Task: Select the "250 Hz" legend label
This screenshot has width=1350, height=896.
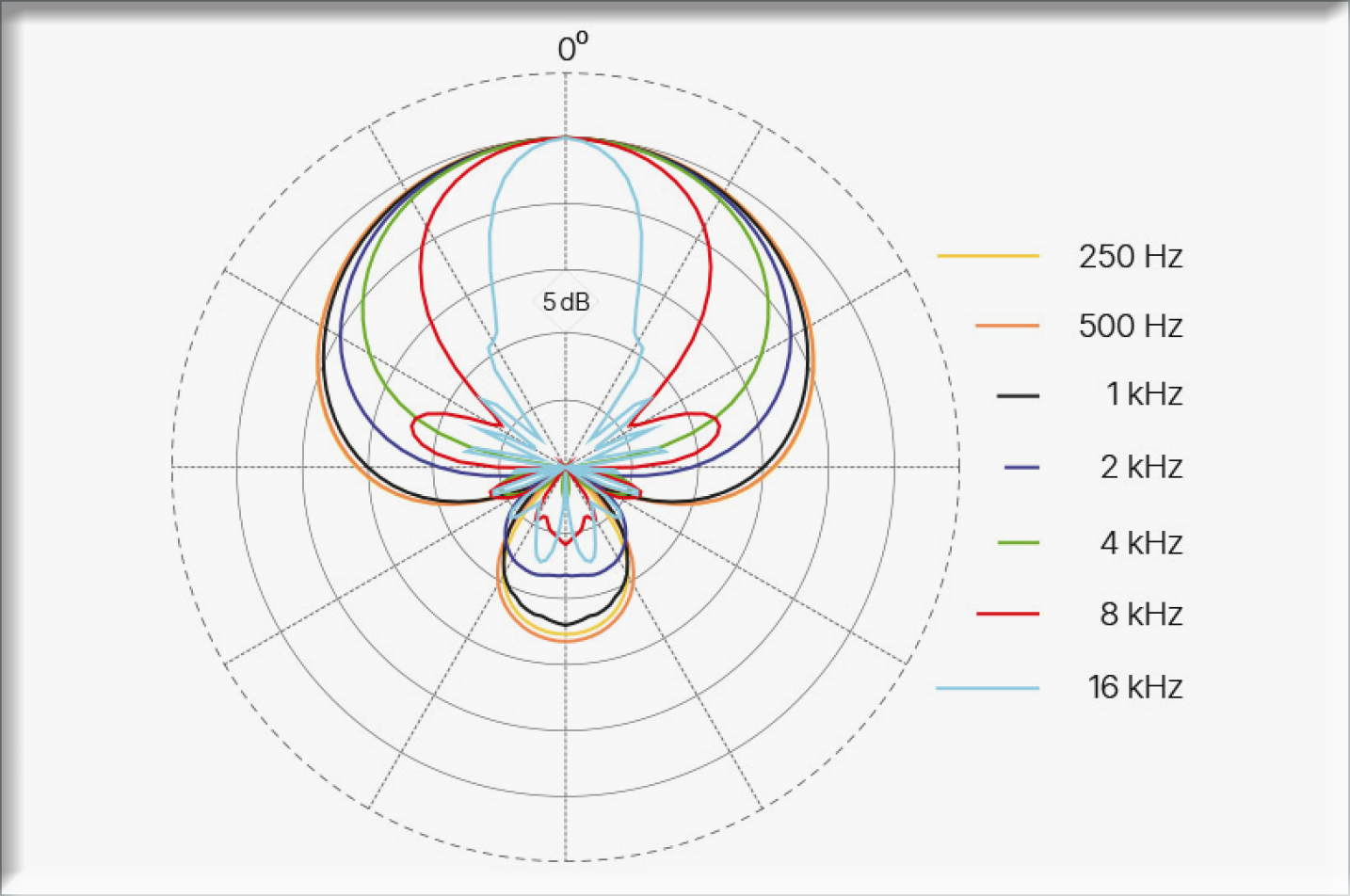Action: [x=1130, y=256]
